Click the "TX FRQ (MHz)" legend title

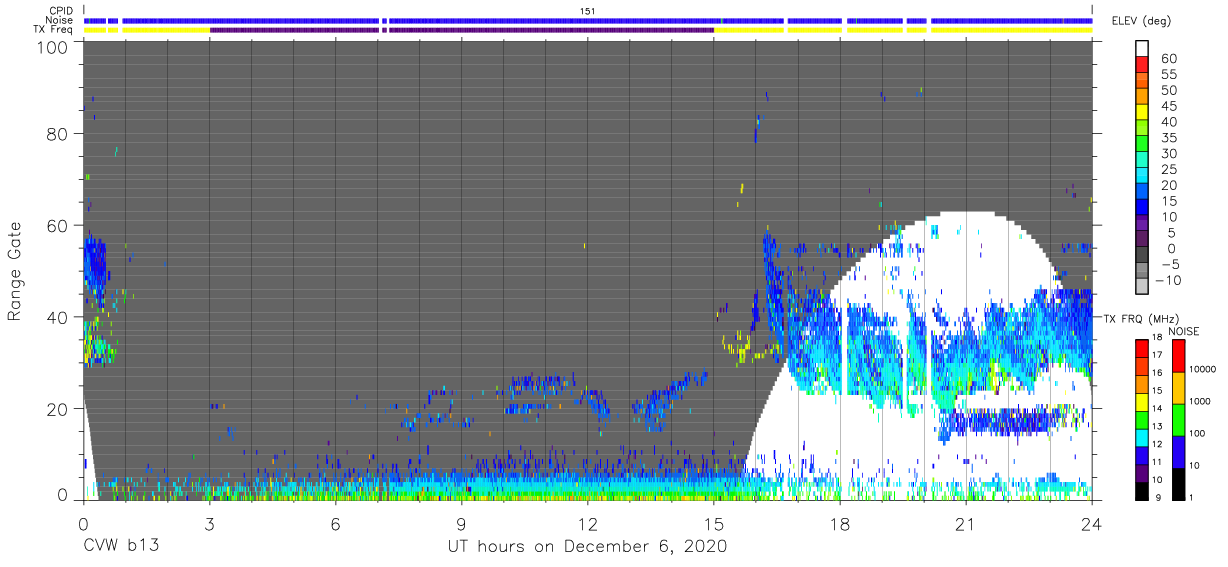point(1141,318)
